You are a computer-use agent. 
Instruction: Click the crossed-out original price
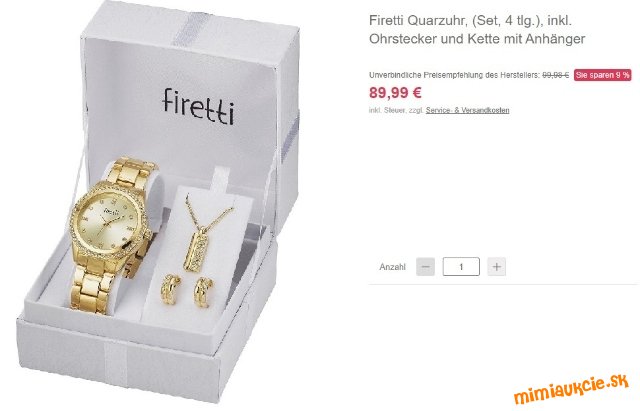556,75
